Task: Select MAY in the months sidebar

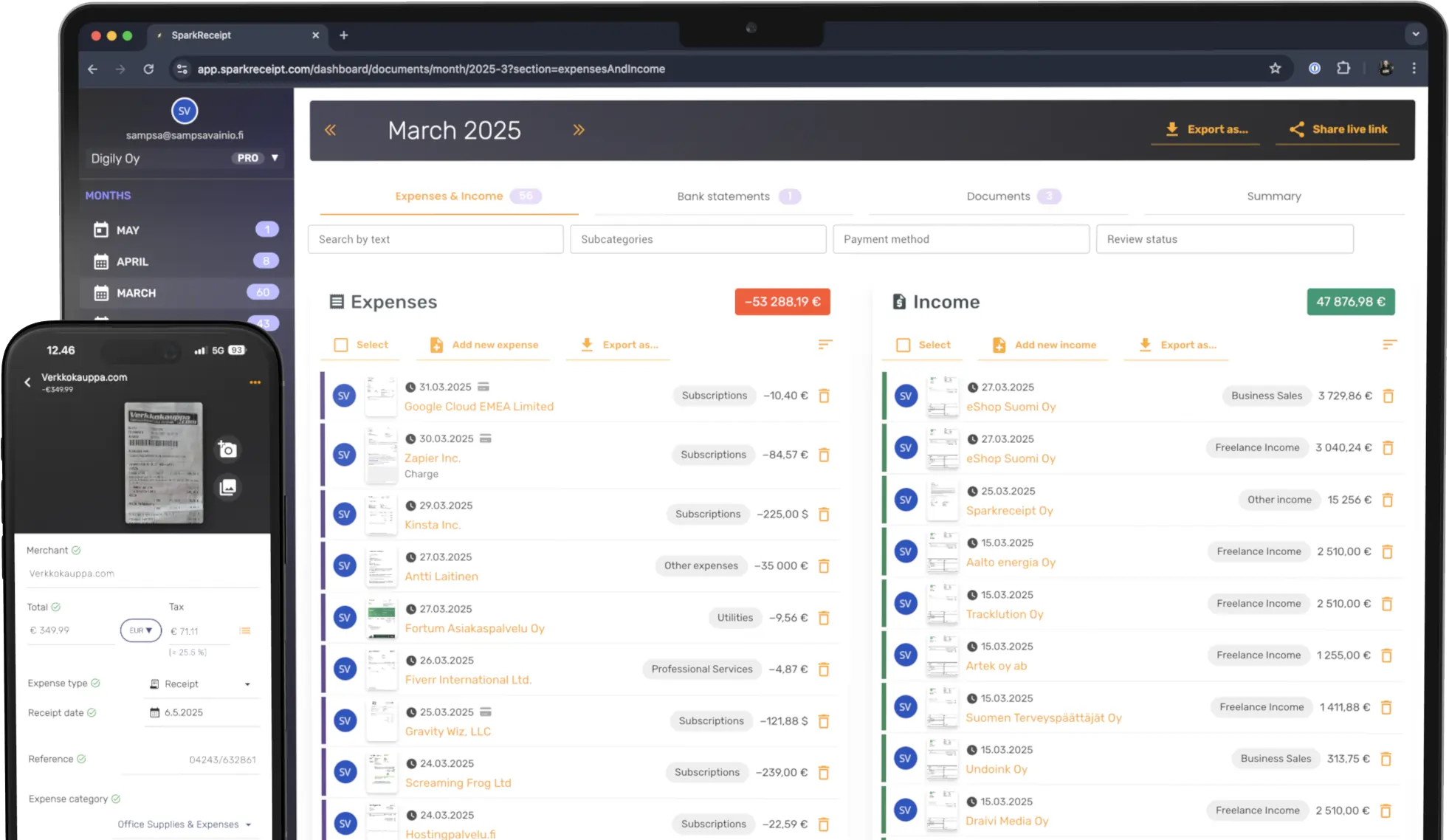Action: point(185,230)
